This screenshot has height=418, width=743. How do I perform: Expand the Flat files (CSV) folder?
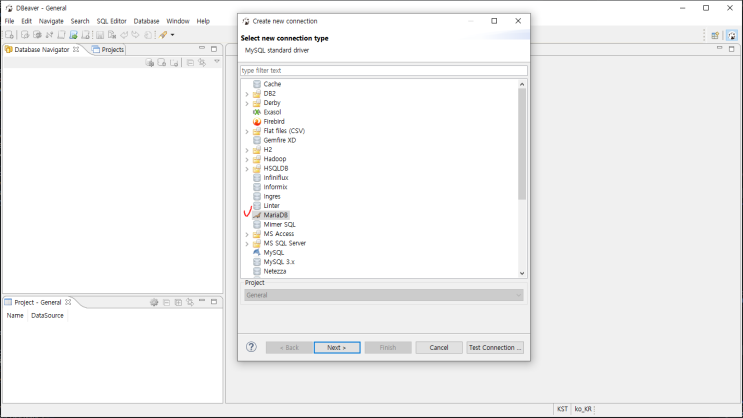click(247, 131)
